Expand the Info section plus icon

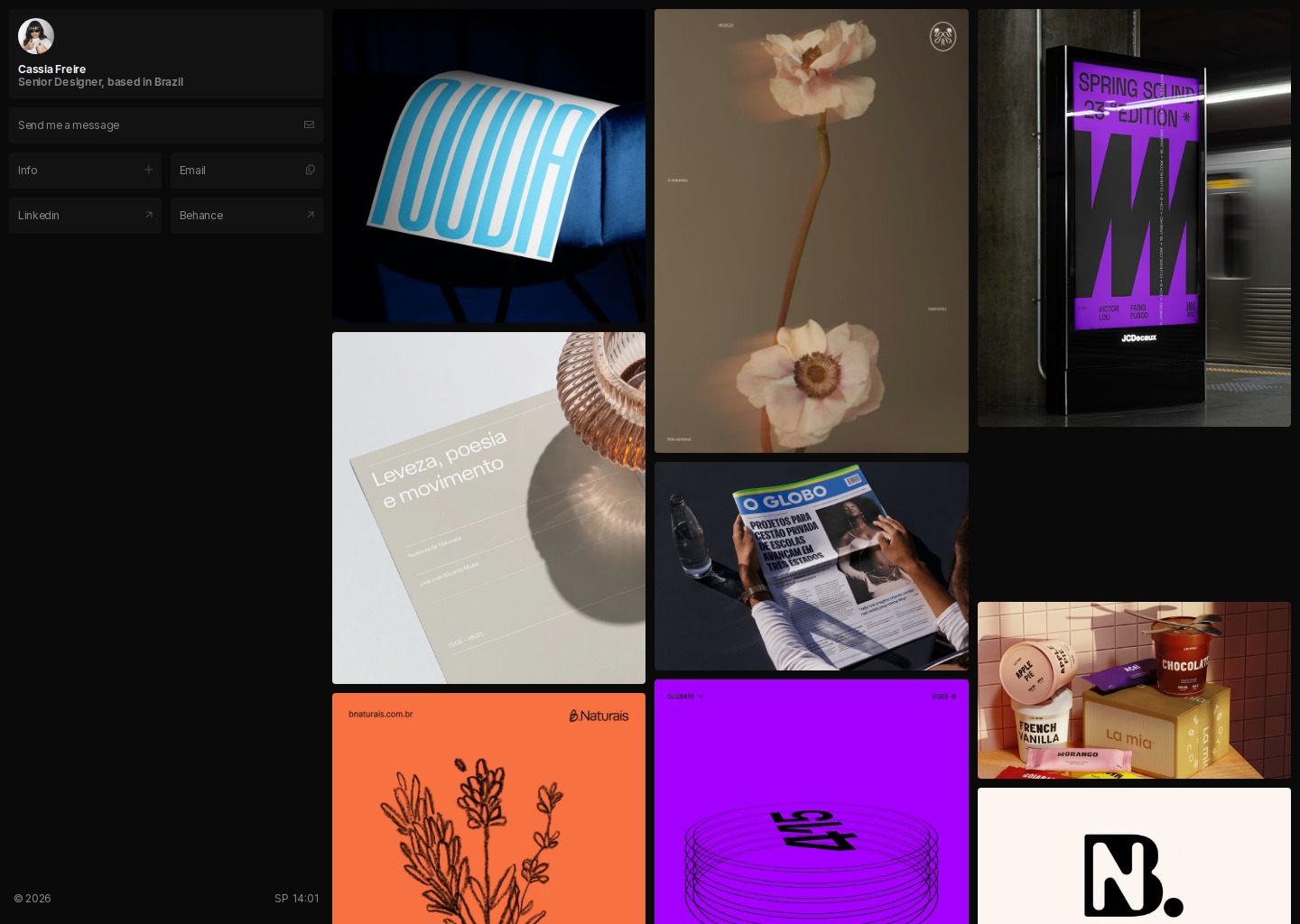(149, 170)
